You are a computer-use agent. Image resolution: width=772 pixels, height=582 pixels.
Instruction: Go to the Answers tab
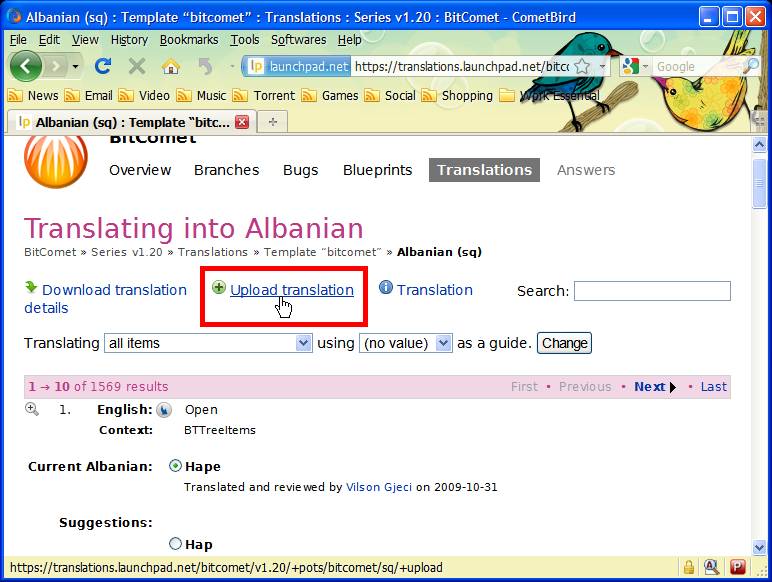coord(586,170)
